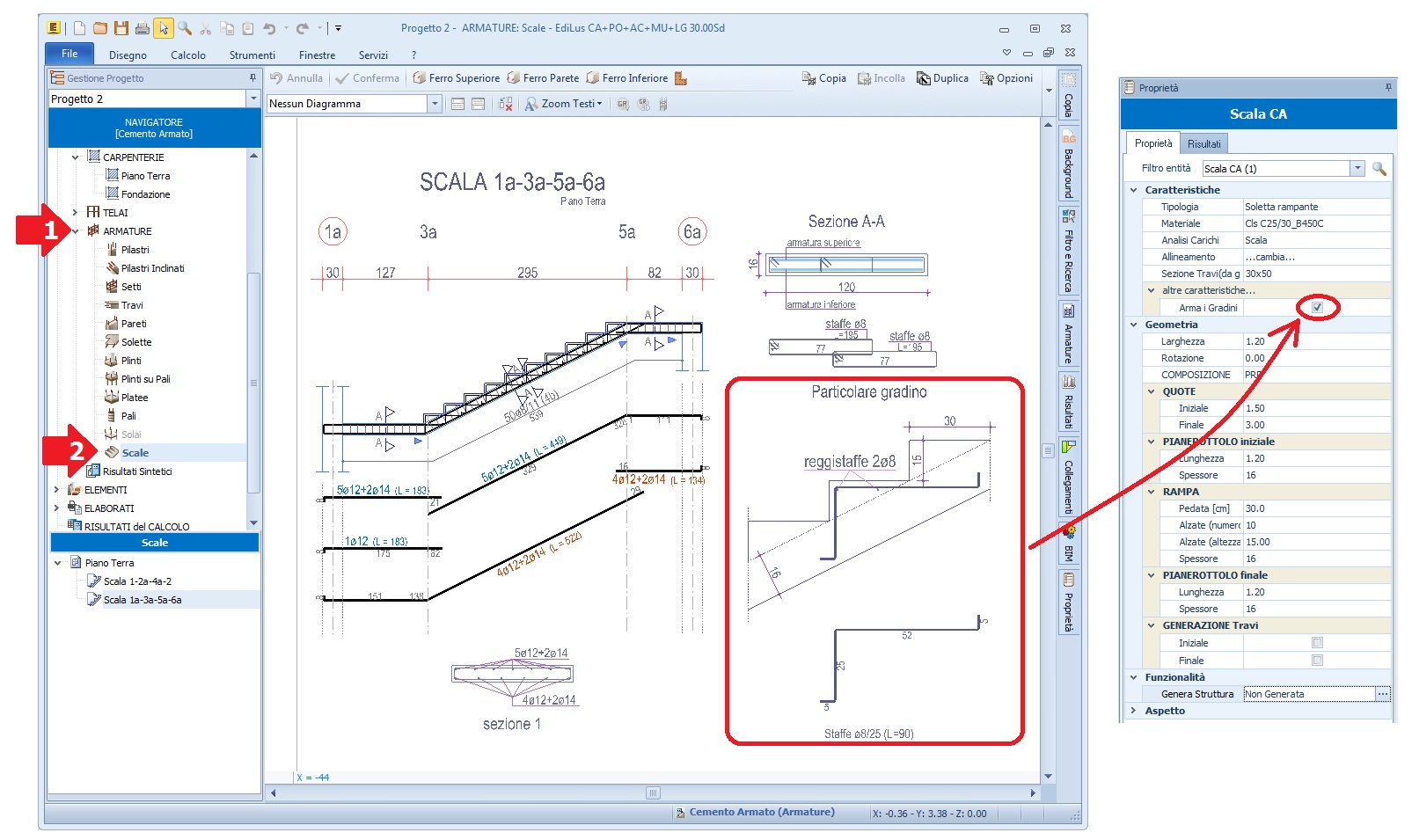Click the Larghezza value field
The image size is (1412, 840).
[x=1315, y=341]
